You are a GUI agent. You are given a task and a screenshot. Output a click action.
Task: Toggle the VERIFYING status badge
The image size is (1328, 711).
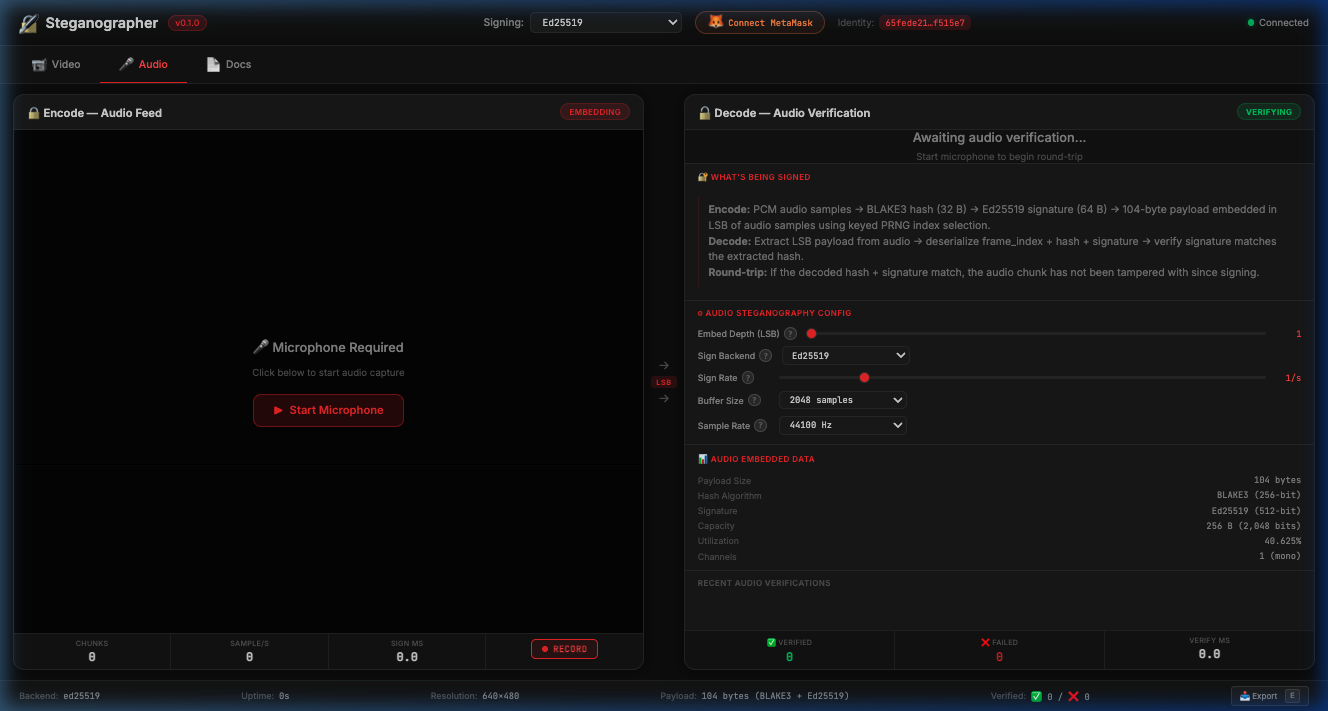tap(1269, 112)
